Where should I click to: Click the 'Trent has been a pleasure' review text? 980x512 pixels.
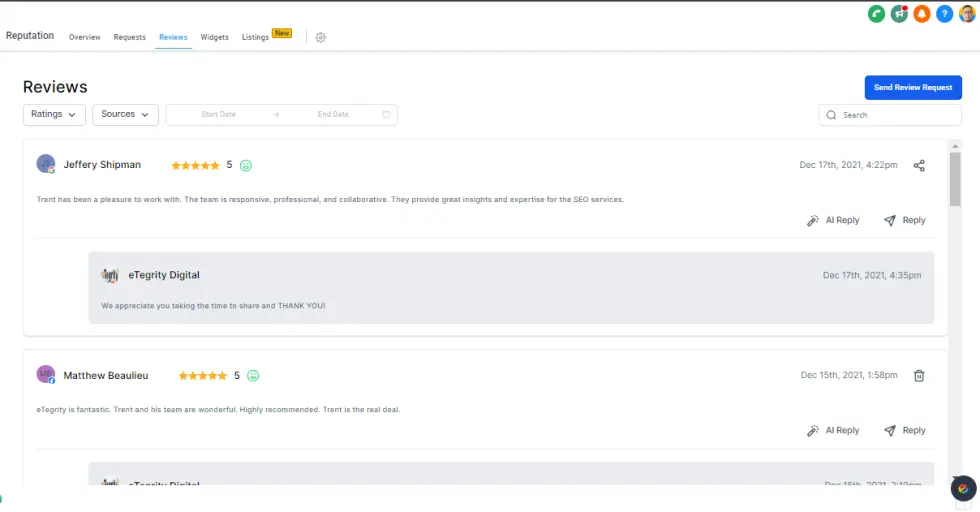point(330,199)
